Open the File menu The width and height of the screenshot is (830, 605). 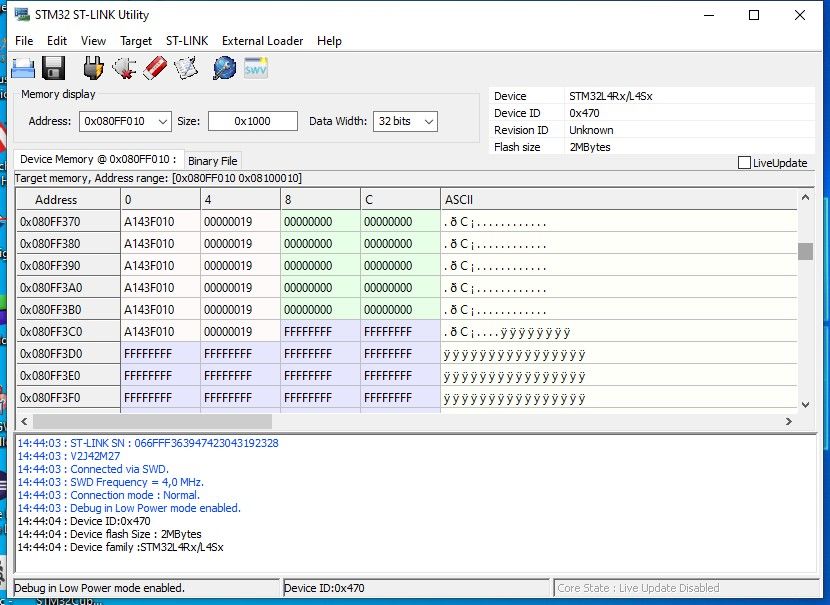click(24, 41)
